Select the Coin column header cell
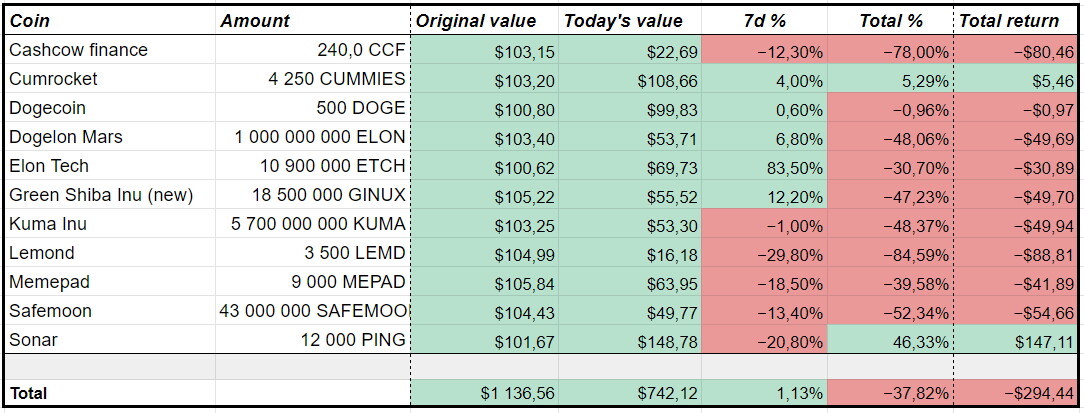This screenshot has height=413, width=1084. tap(109, 21)
